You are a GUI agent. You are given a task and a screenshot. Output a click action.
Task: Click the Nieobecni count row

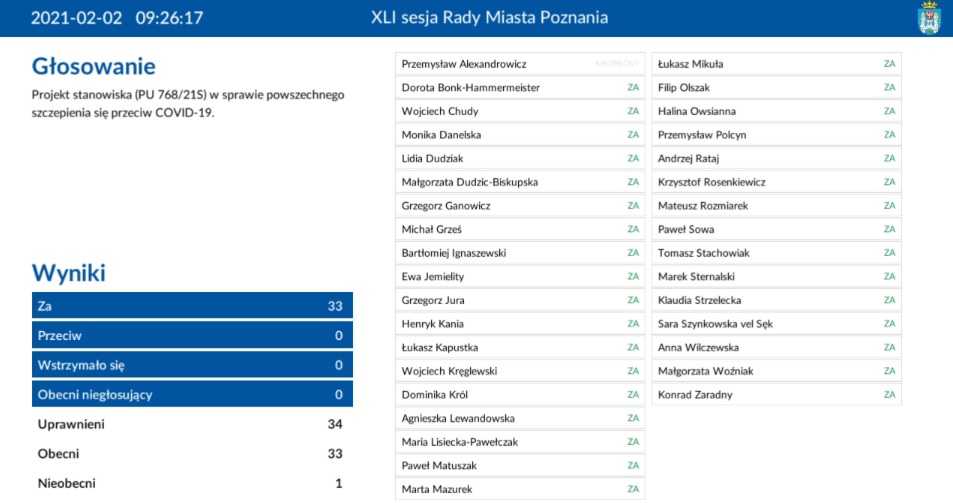[192, 484]
